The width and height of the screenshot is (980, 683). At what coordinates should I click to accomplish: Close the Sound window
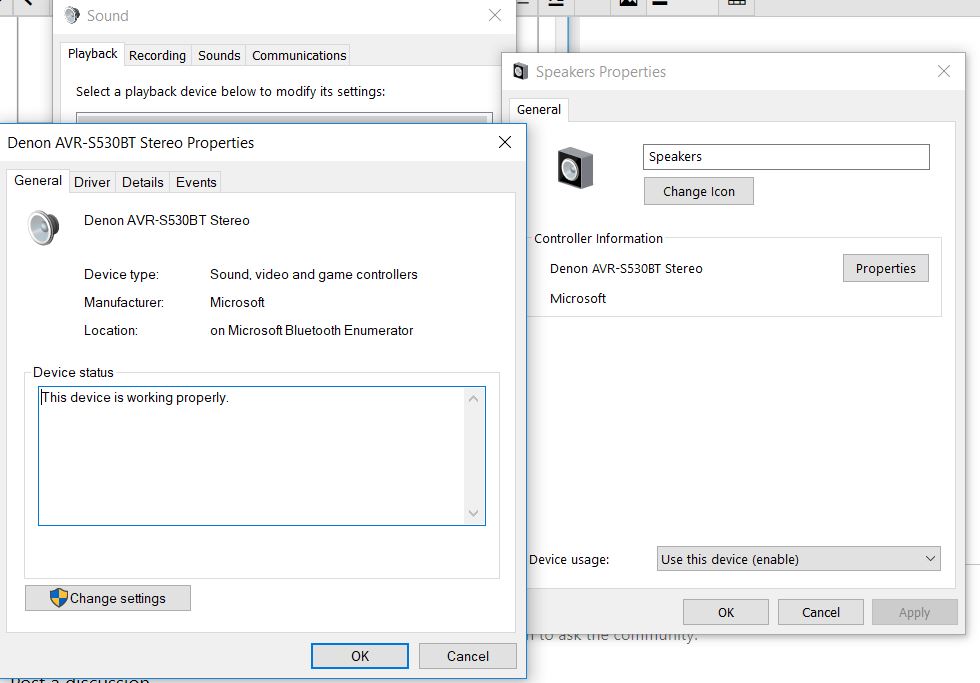click(494, 15)
